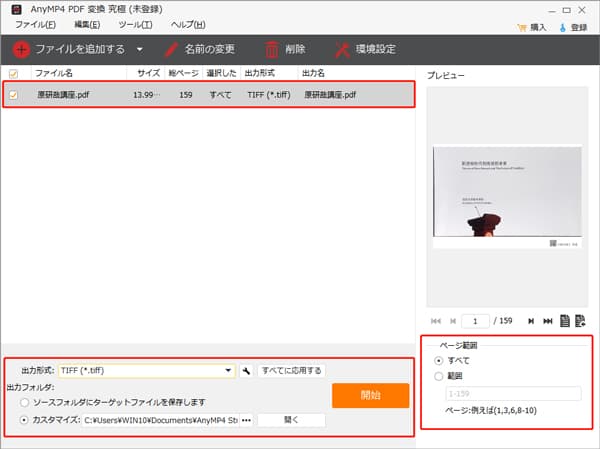Click the 出力名 原研哉講座.pdf cell
Image resolution: width=600 pixels, height=449 pixels.
(x=330, y=95)
